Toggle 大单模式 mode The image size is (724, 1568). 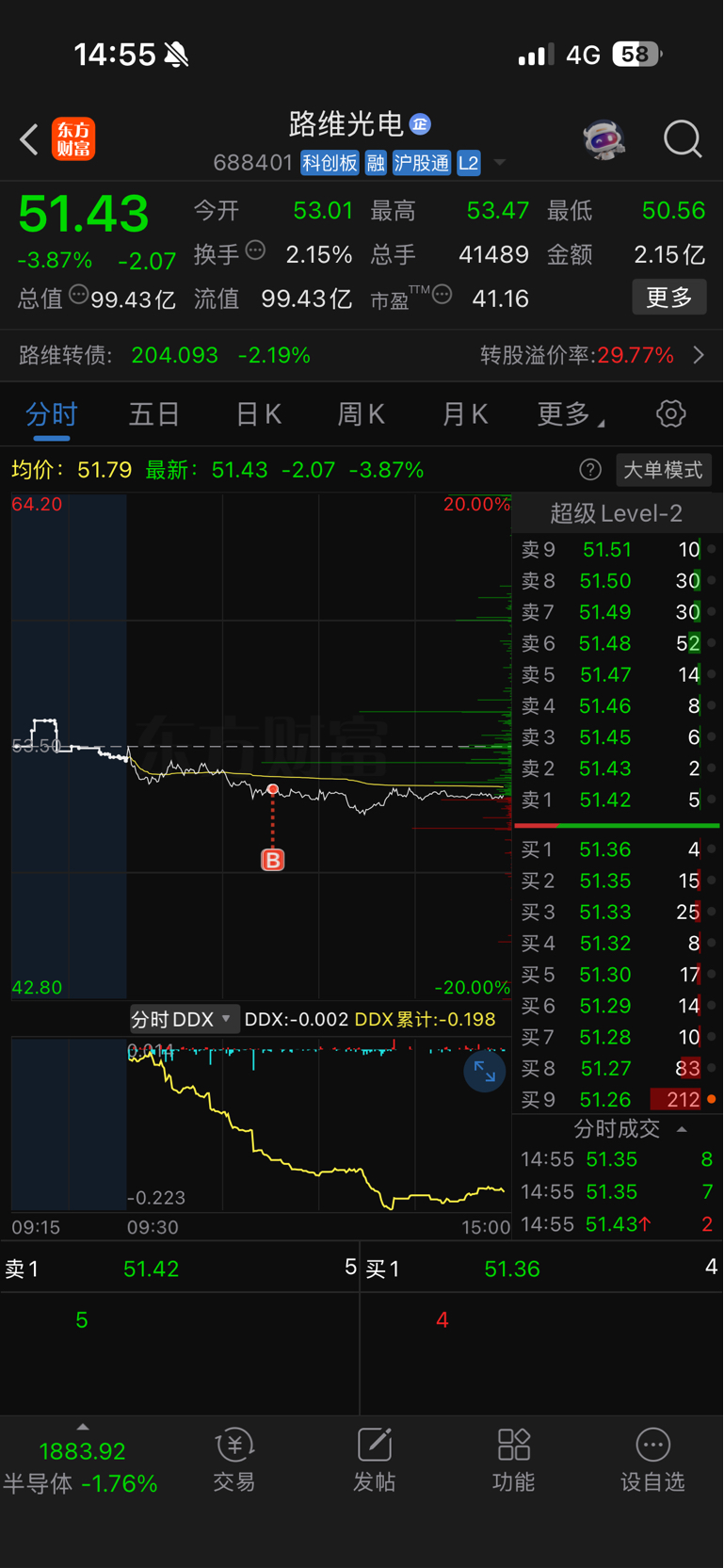(x=664, y=469)
